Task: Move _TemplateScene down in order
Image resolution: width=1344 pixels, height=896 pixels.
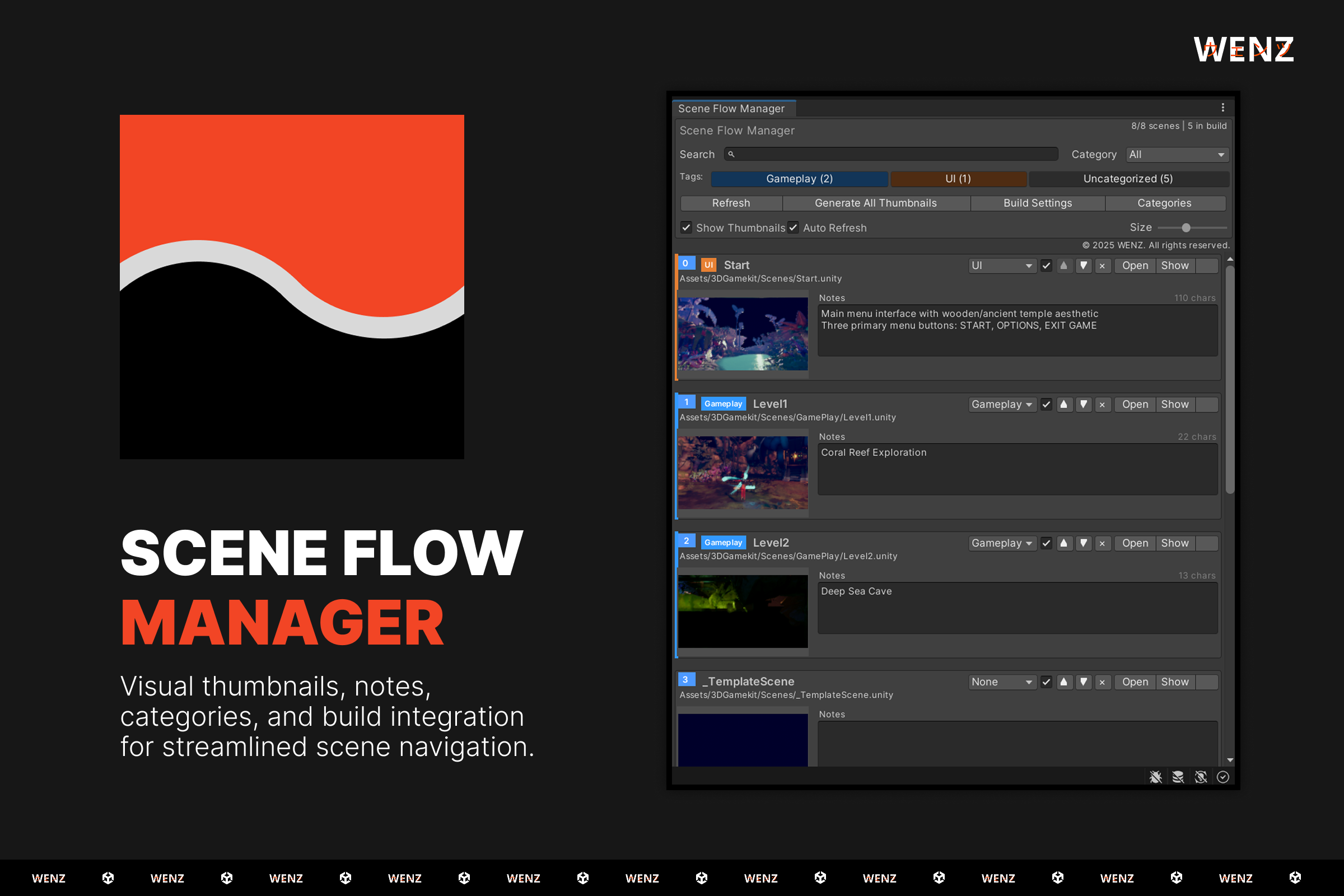Action: 1084,682
